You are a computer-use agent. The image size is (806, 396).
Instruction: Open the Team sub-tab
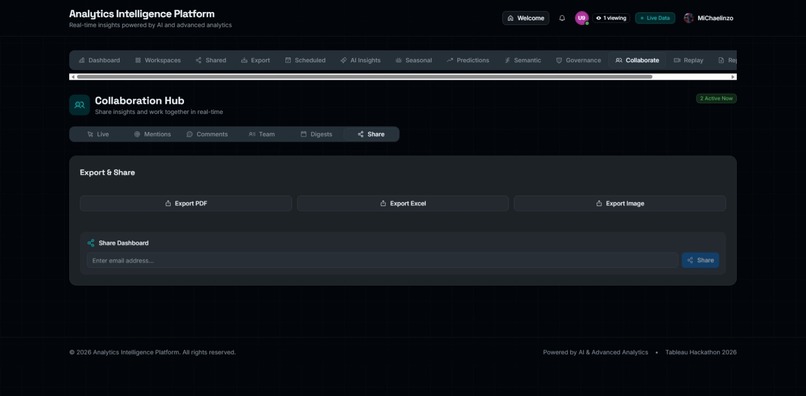pos(262,134)
